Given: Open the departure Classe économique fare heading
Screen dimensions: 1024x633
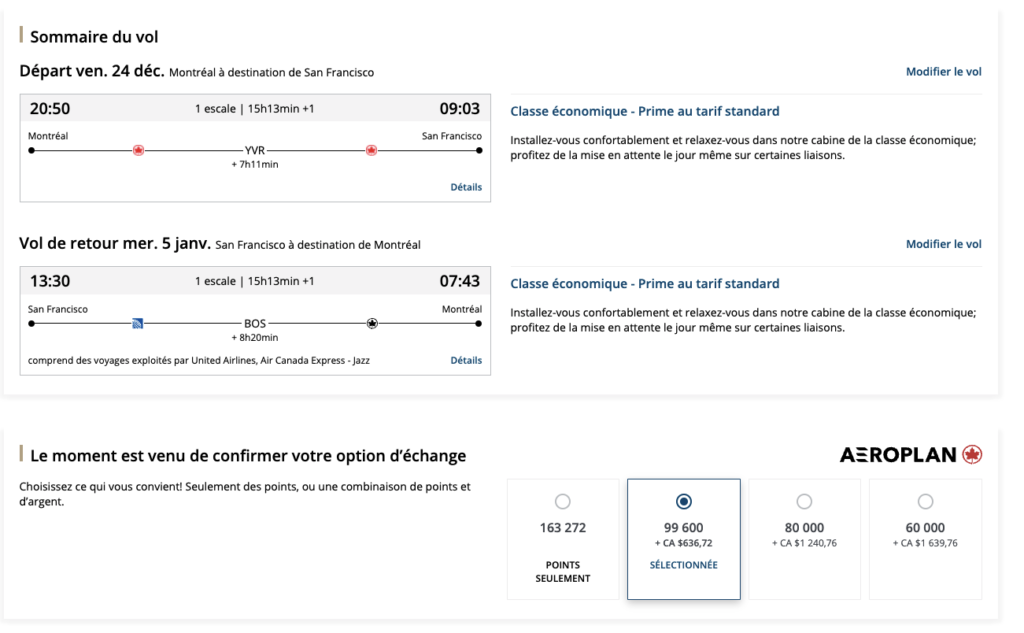Looking at the screenshot, I should [x=644, y=111].
